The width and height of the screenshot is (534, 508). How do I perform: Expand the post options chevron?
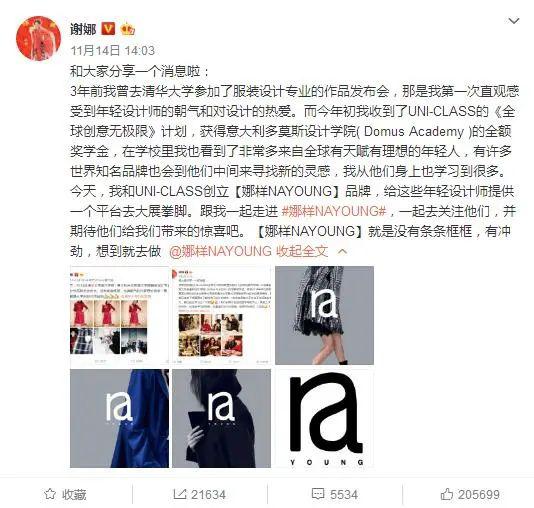[x=514, y=21]
